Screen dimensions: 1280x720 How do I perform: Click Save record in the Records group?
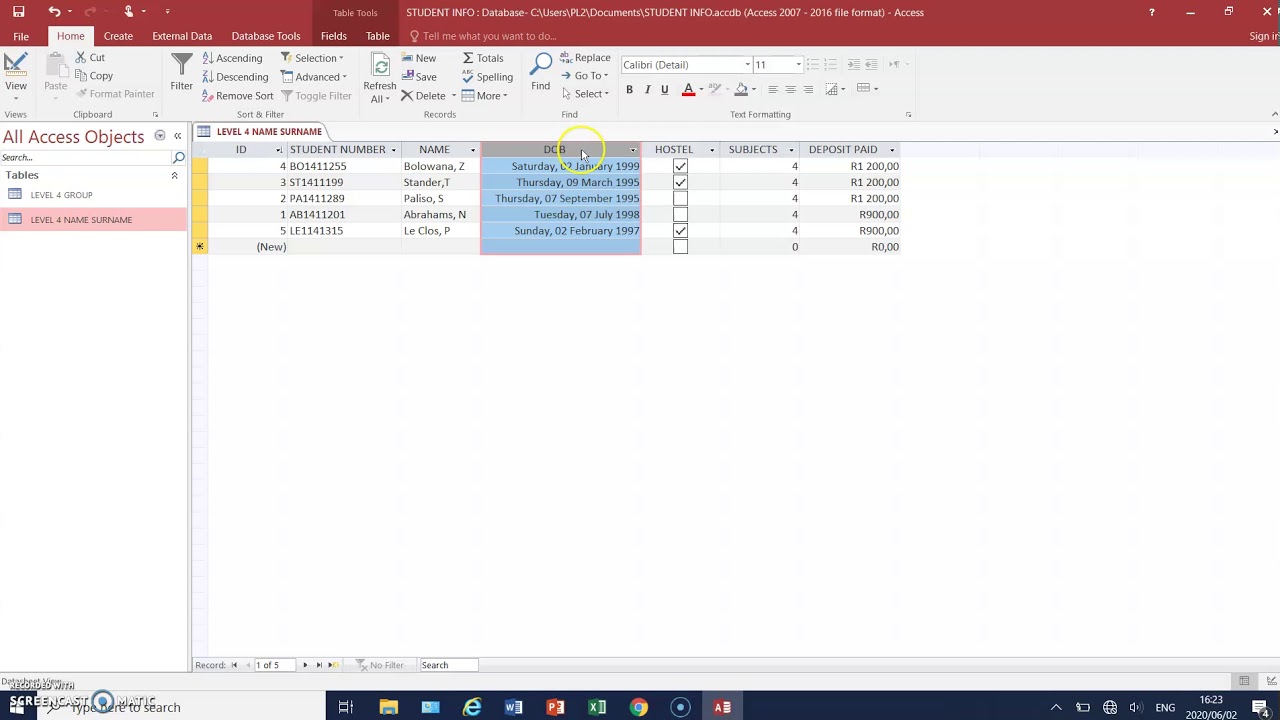click(x=419, y=77)
